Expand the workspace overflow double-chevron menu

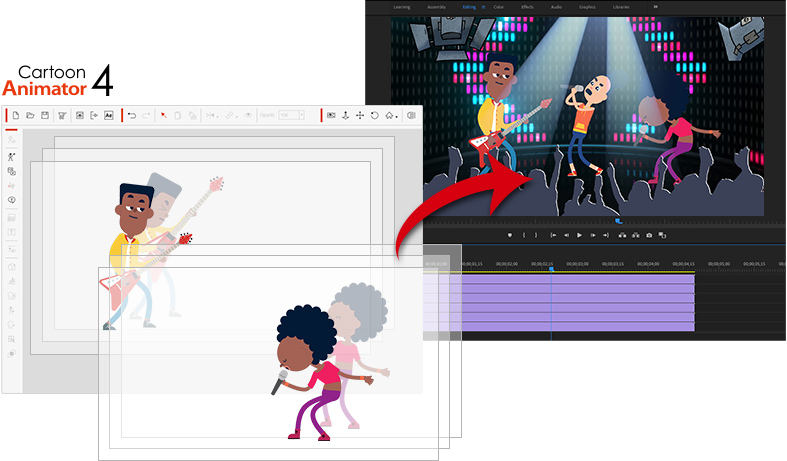point(656,6)
